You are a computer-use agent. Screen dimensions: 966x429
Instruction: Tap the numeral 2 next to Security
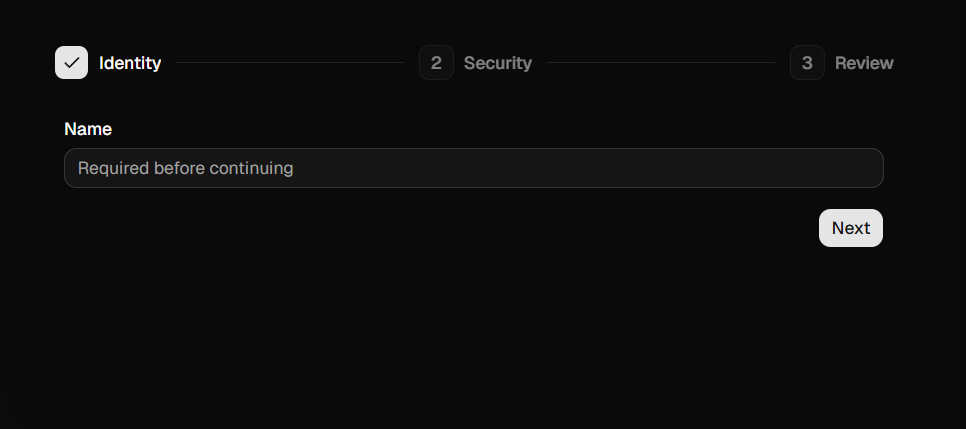436,63
